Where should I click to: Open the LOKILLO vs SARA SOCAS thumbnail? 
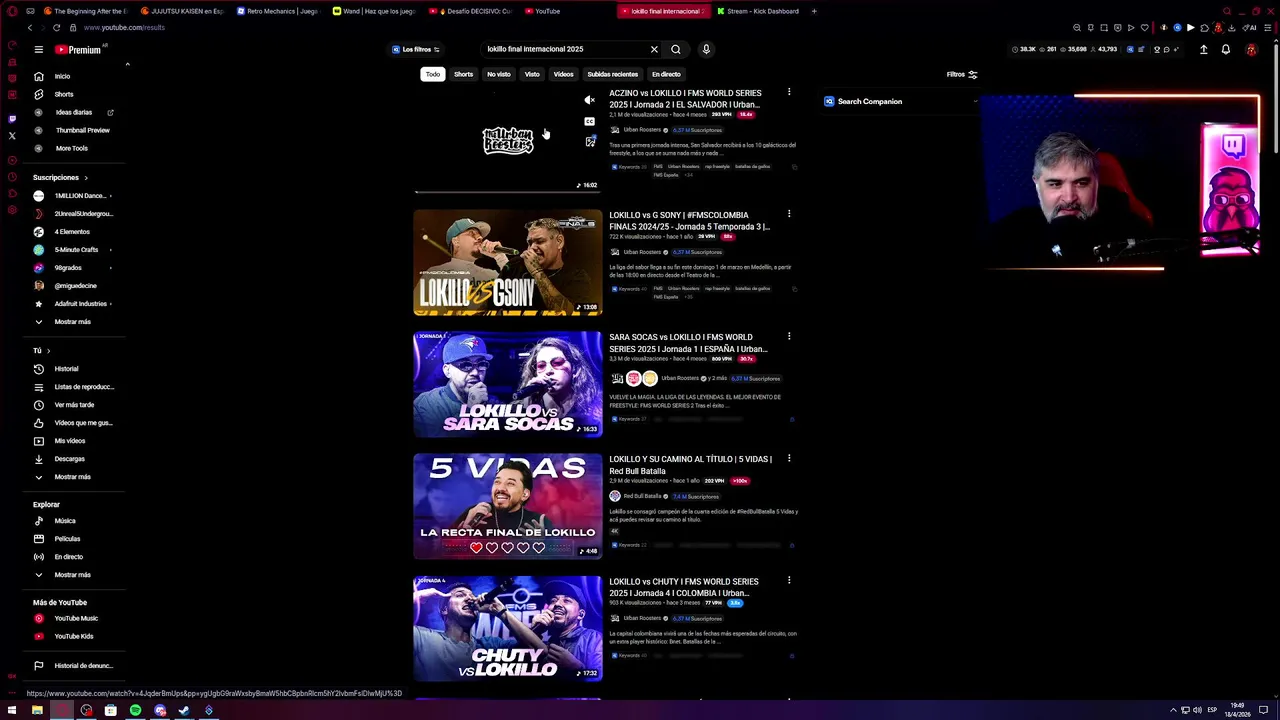(508, 384)
